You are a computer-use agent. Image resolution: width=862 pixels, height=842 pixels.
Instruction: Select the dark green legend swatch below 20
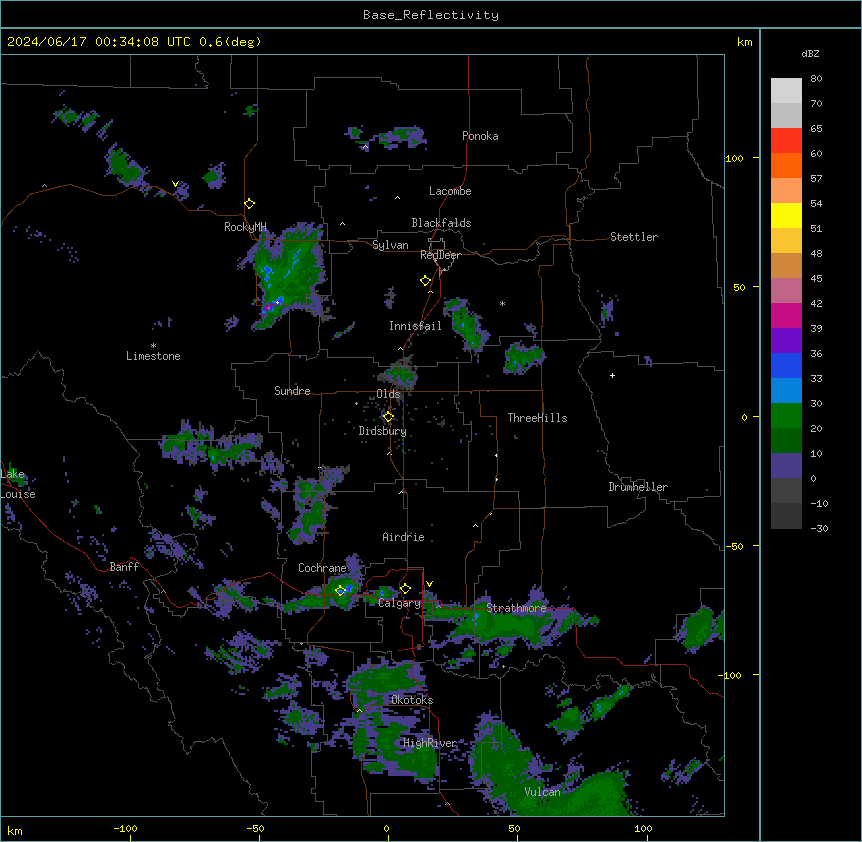click(x=786, y=441)
